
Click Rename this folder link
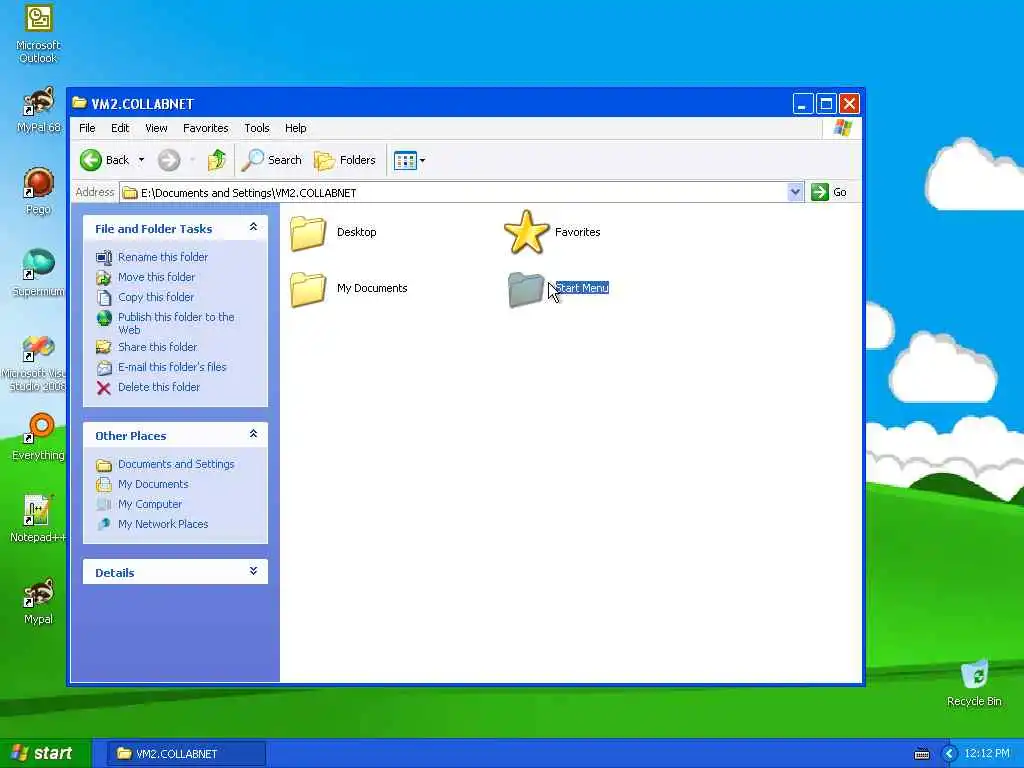(x=163, y=257)
